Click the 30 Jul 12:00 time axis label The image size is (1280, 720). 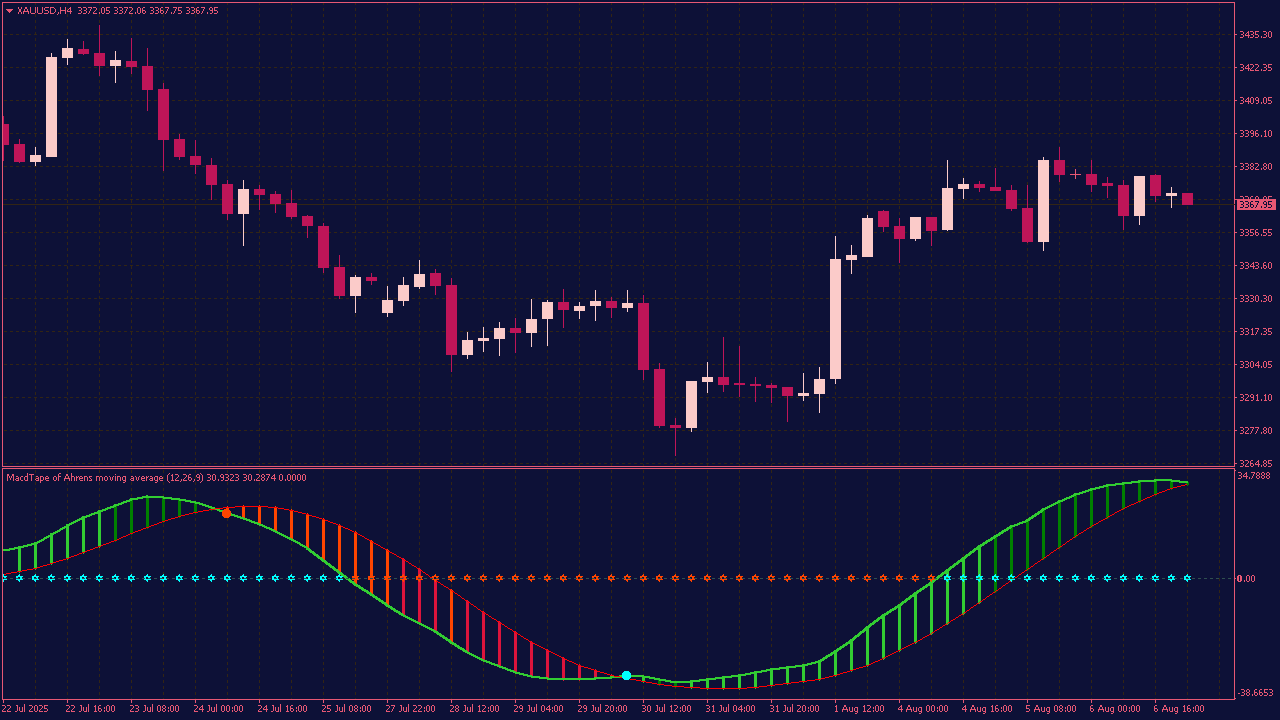coord(666,709)
